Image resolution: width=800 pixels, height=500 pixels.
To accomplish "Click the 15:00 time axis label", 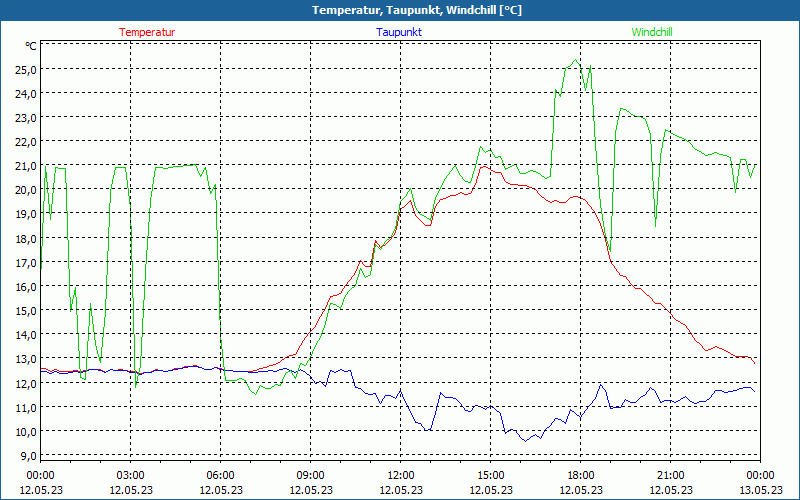I will pyautogui.click(x=490, y=475).
